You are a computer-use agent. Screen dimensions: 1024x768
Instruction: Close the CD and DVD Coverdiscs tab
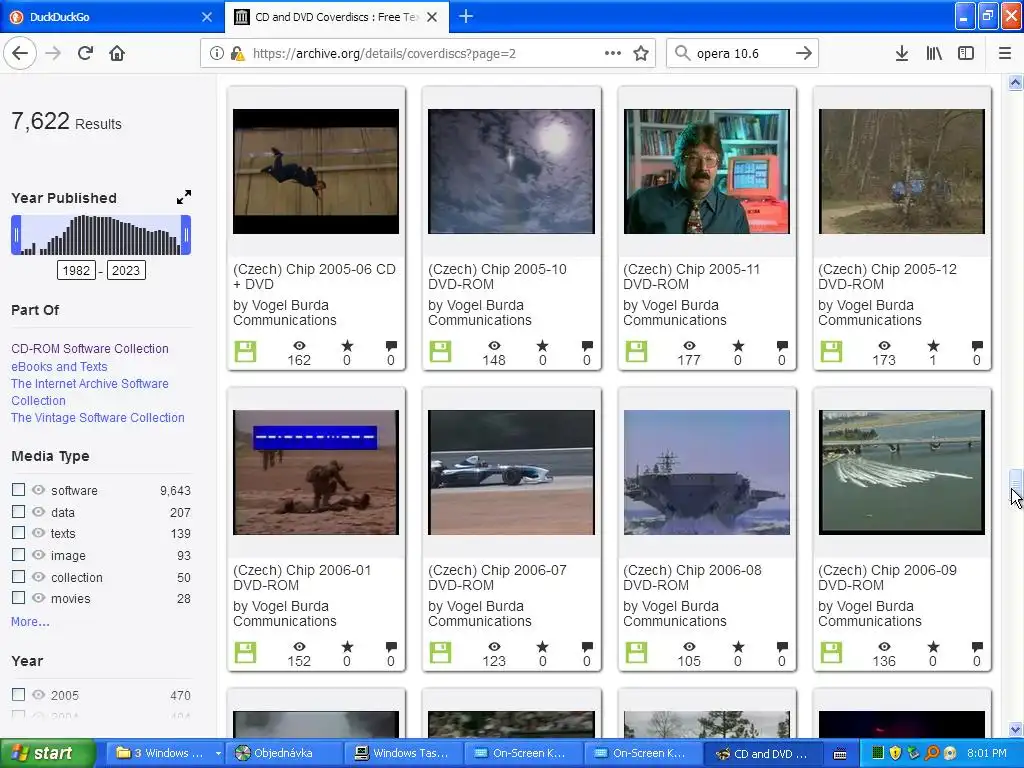pyautogui.click(x=432, y=17)
